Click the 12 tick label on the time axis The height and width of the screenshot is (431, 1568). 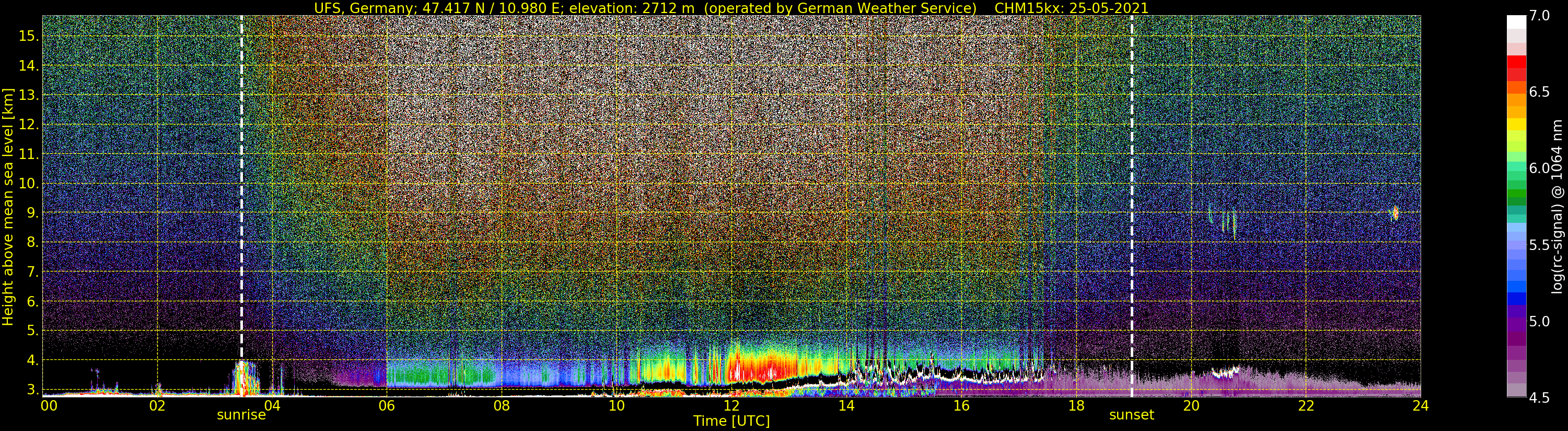point(731,406)
